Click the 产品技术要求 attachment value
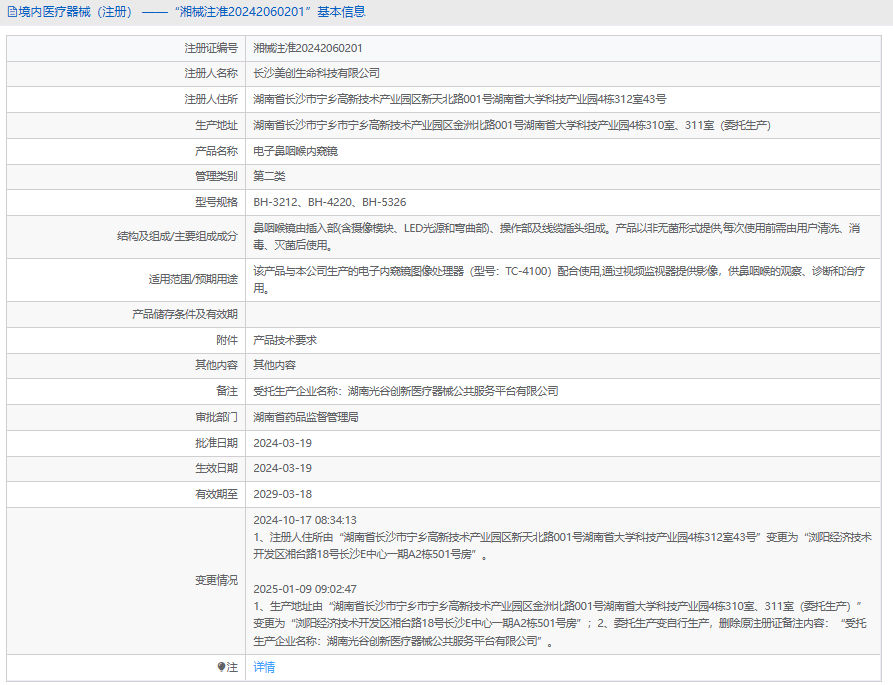Screen dimensions: 893x685 point(285,340)
